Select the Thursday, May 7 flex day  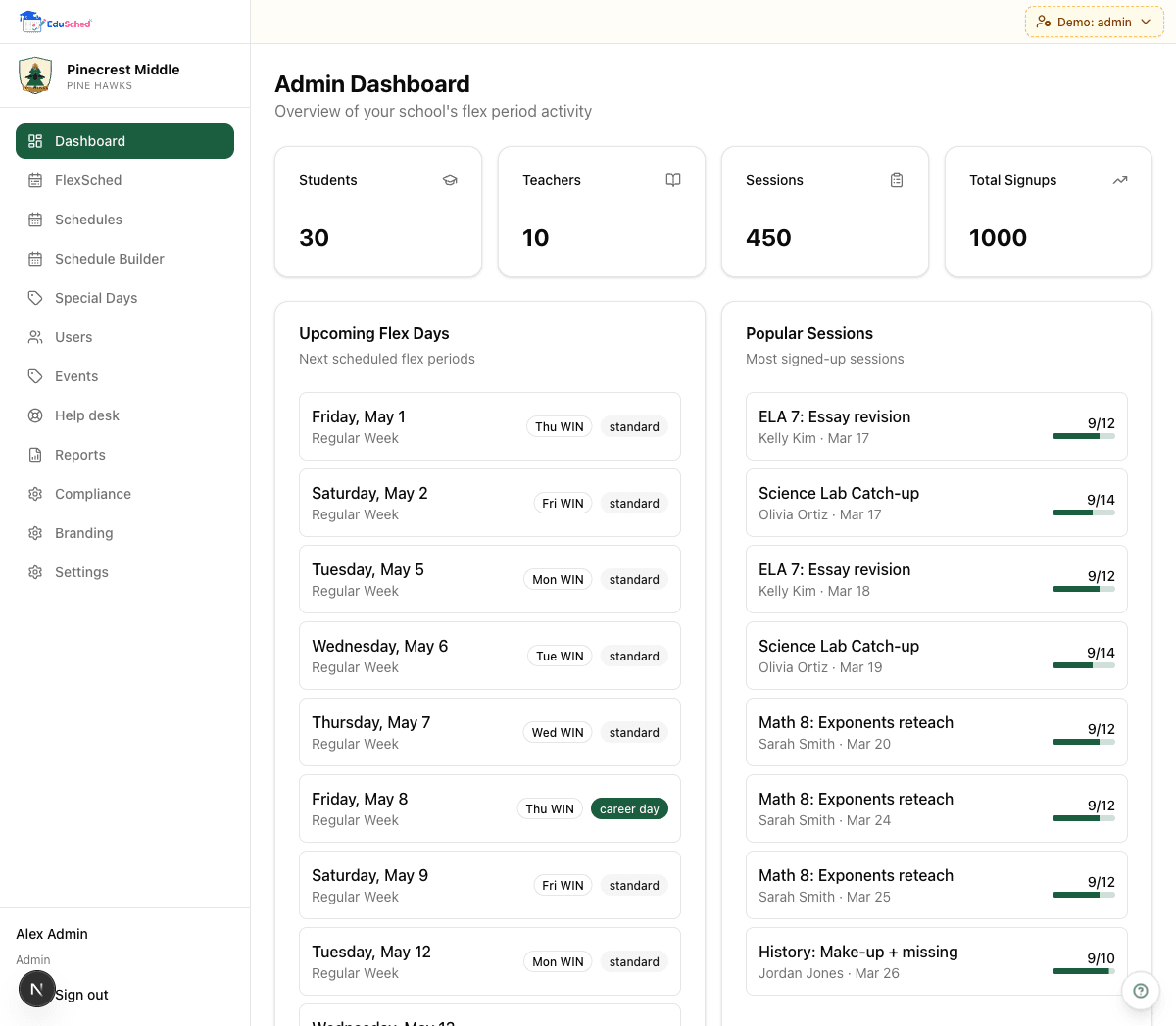(490, 732)
